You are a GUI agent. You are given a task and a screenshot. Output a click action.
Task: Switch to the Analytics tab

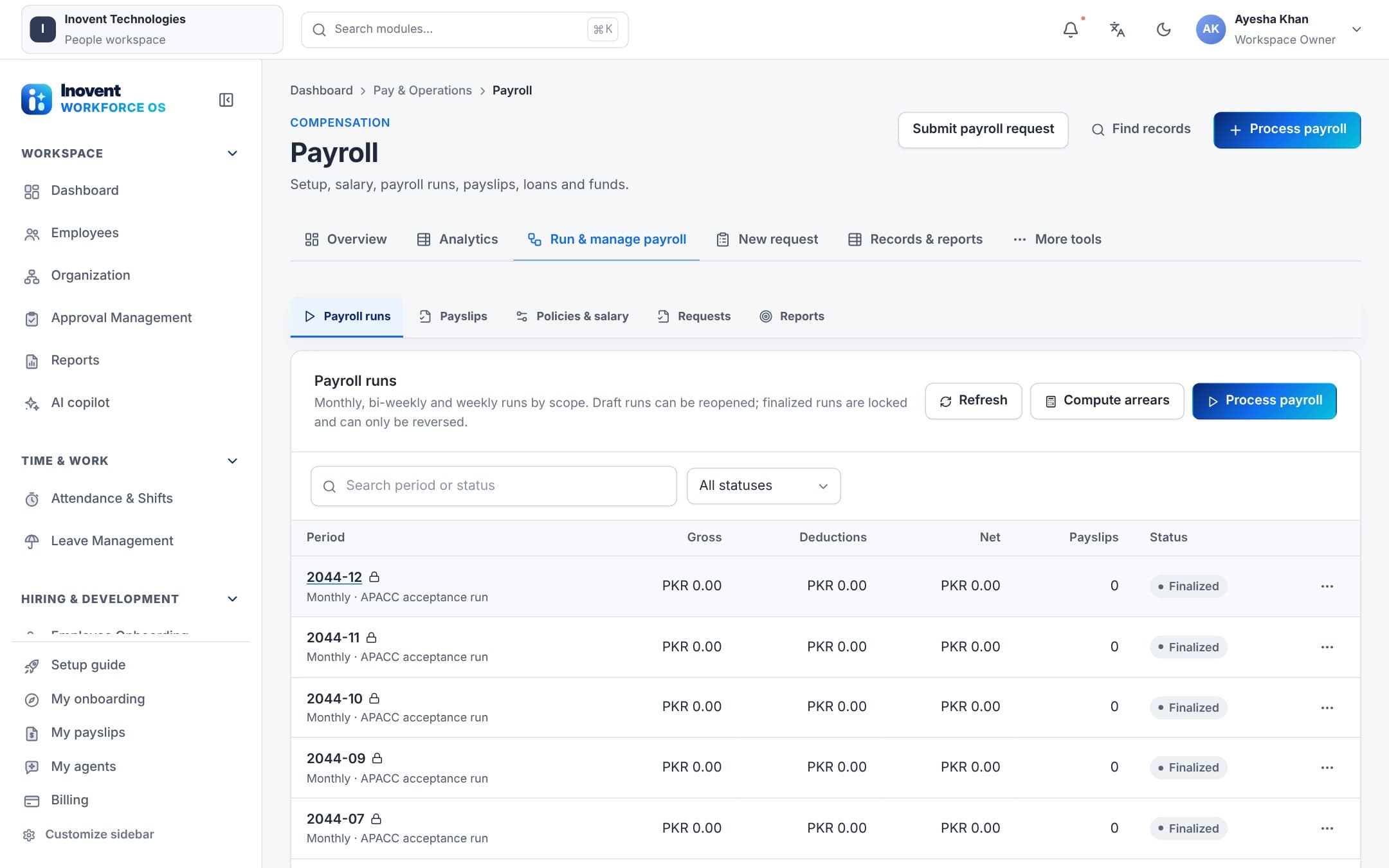click(x=457, y=240)
